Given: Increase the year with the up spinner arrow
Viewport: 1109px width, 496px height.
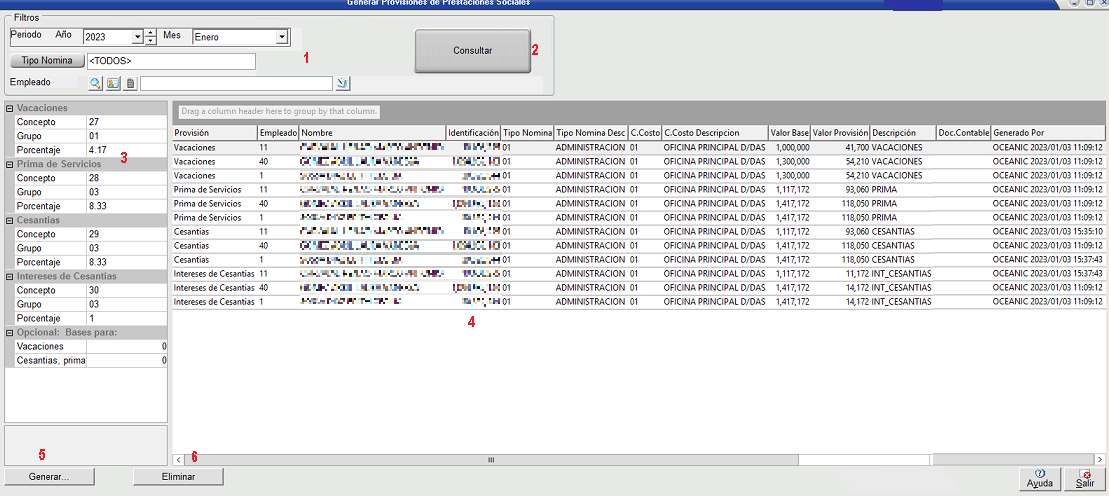Looking at the screenshot, I should pos(151,33).
